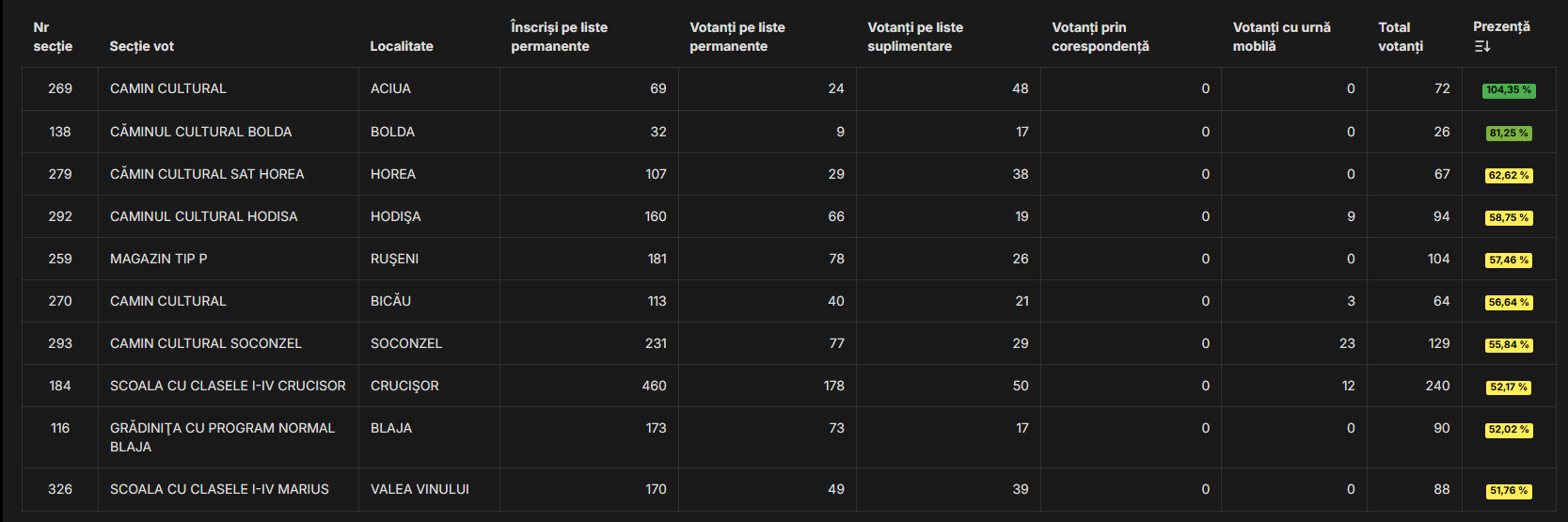This screenshot has width=1568, height=522.
Task: Click the 81,25 % turnout badge for BOLDA
Action: point(1509,134)
